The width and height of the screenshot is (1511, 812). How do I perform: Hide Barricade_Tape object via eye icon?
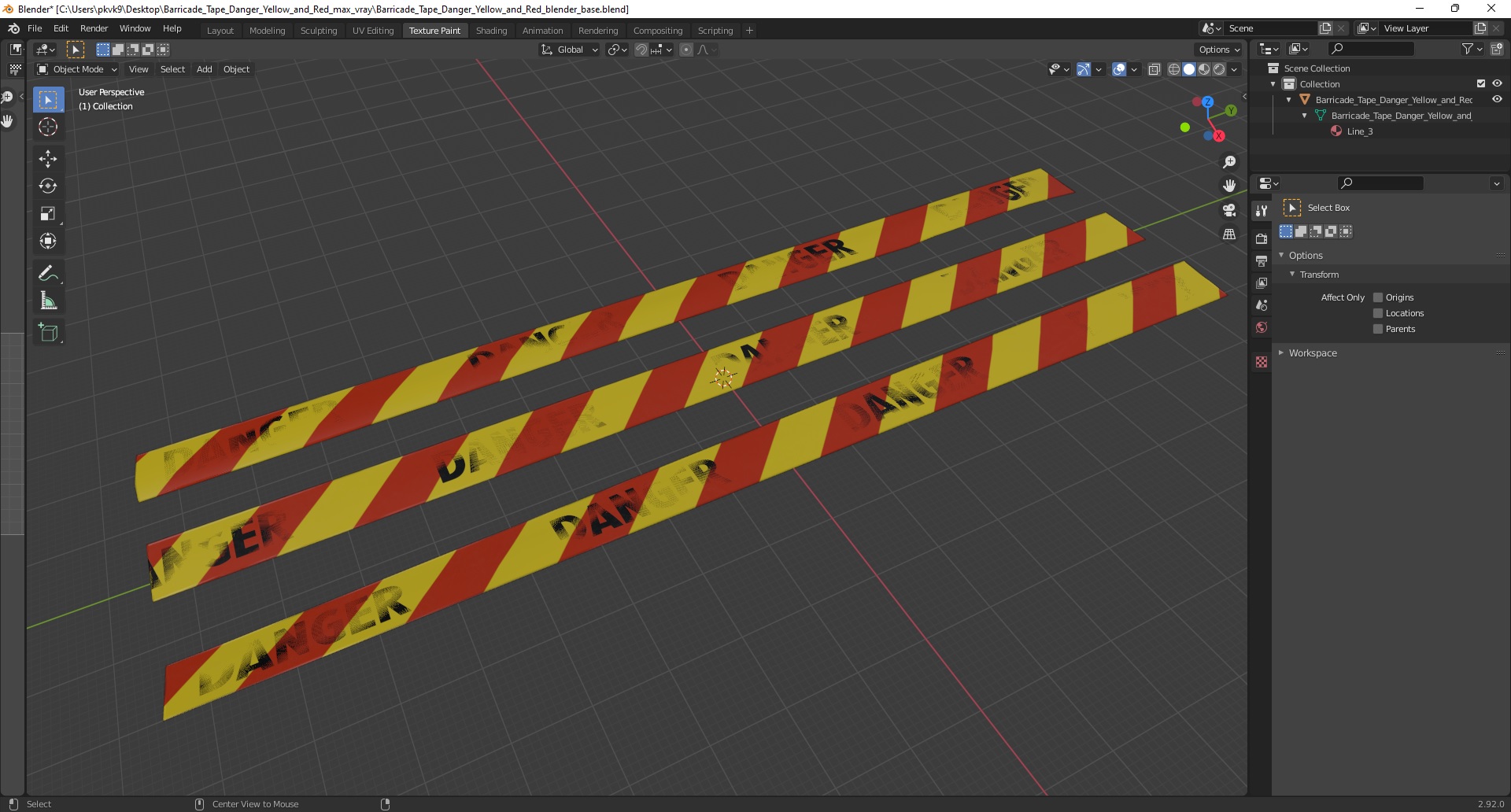1497,99
